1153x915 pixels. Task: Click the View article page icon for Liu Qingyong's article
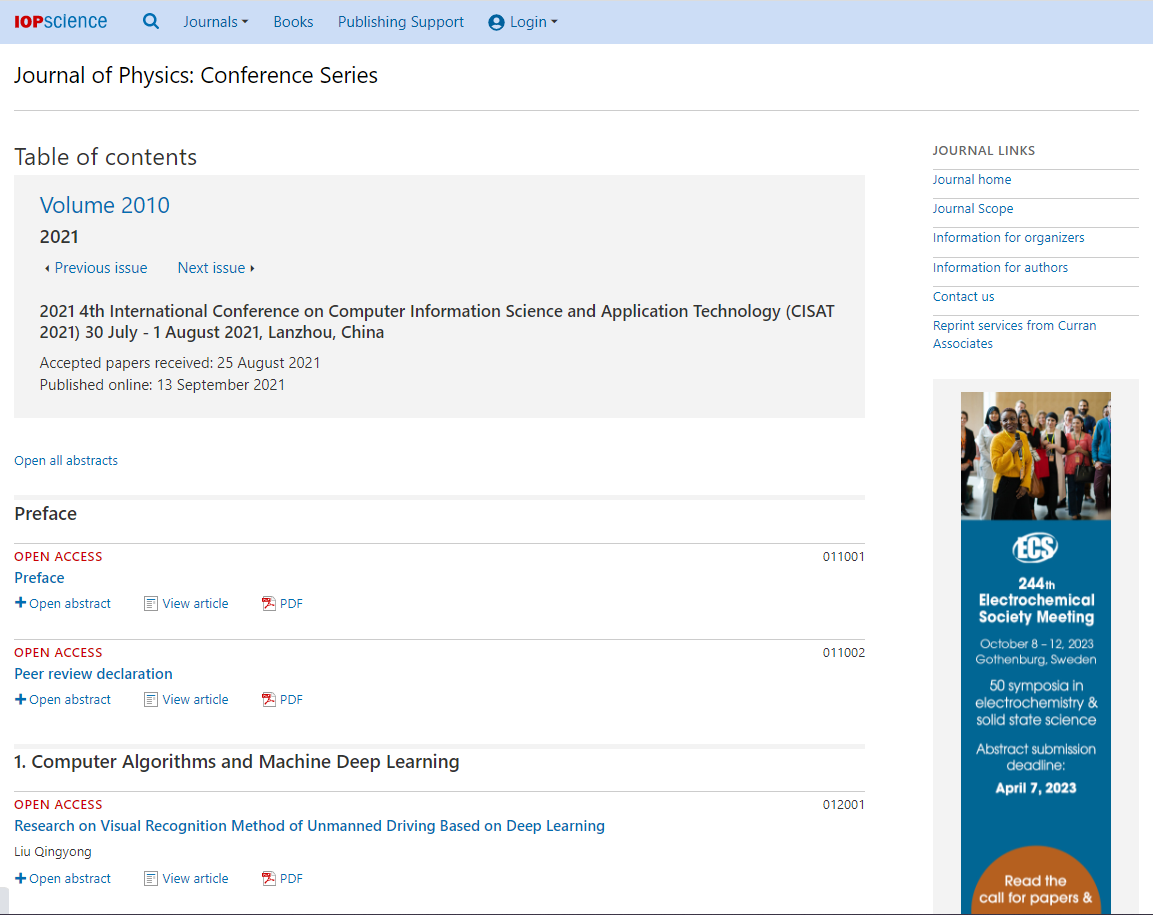coord(151,878)
